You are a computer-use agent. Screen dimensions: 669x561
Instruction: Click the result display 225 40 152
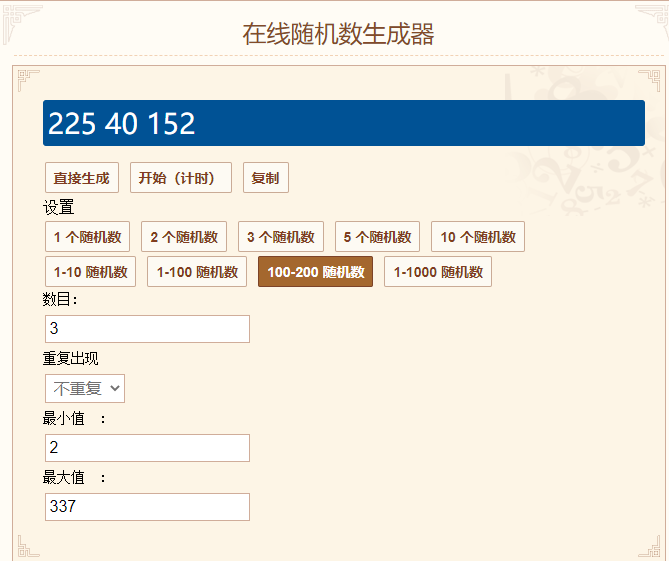click(344, 123)
